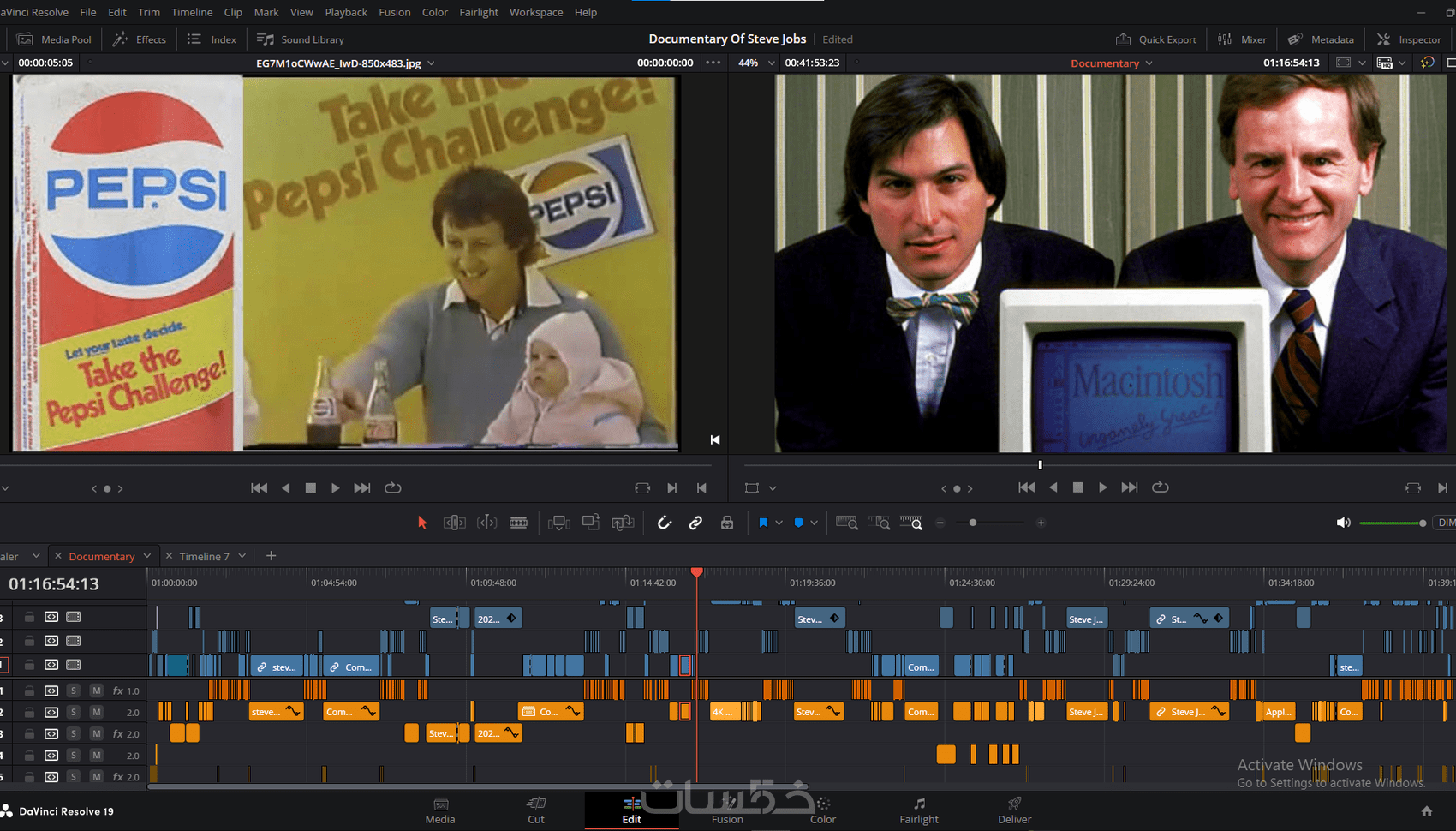The width and height of the screenshot is (1456, 831).
Task: Open the transform overlay dropdown arrow
Action: point(773,488)
